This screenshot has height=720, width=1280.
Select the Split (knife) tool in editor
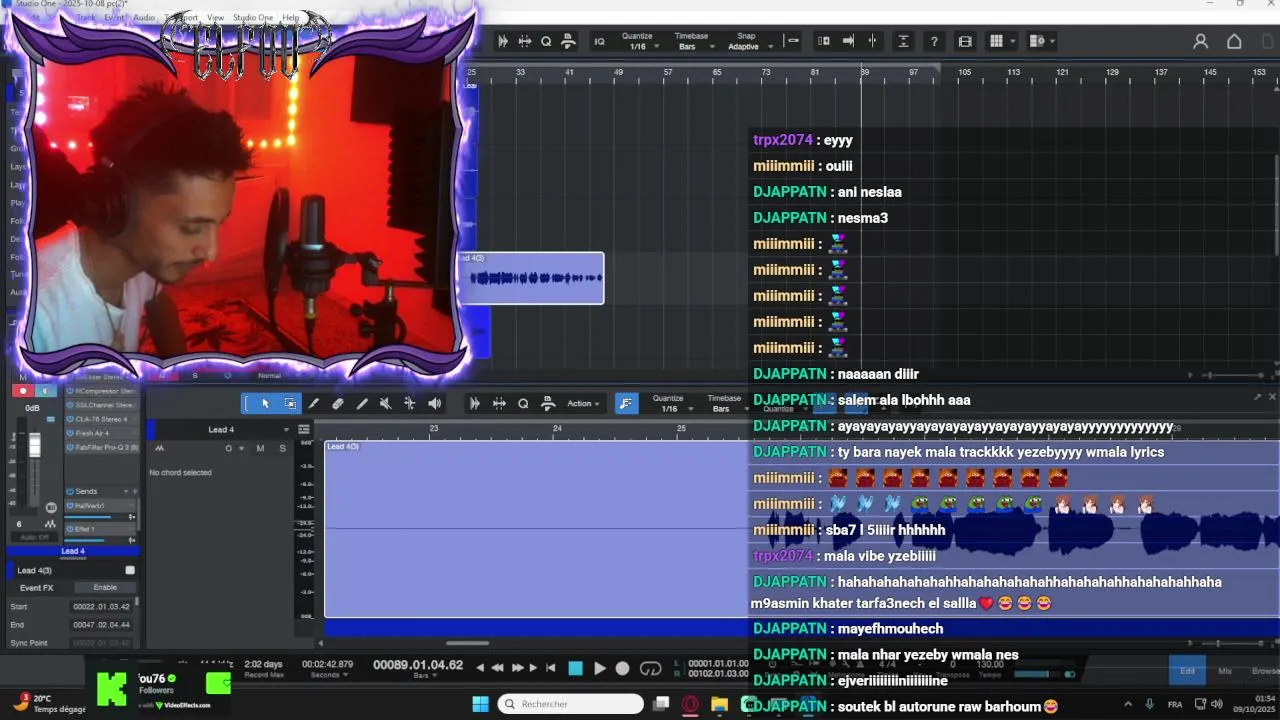(x=314, y=403)
